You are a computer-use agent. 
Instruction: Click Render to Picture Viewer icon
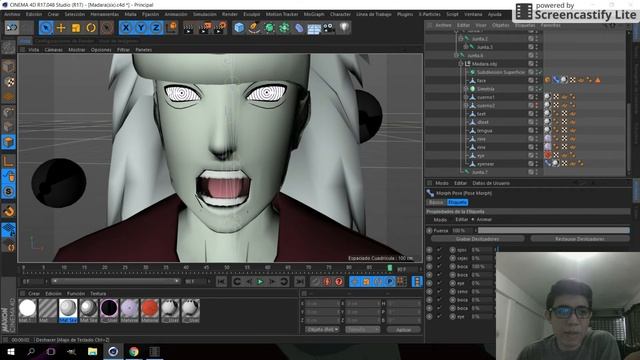pos(204,28)
